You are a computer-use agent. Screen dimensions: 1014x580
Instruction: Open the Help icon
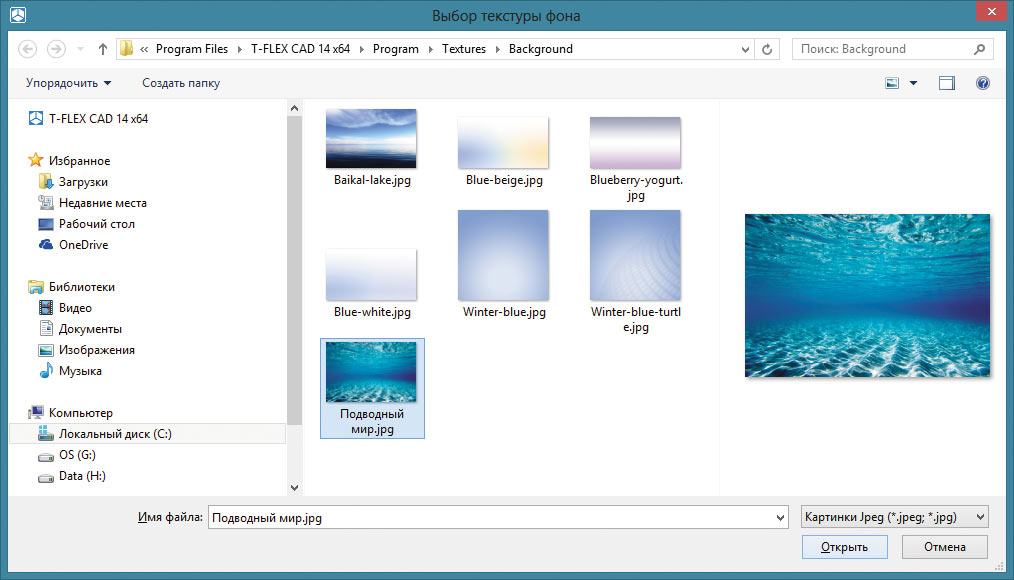click(982, 83)
